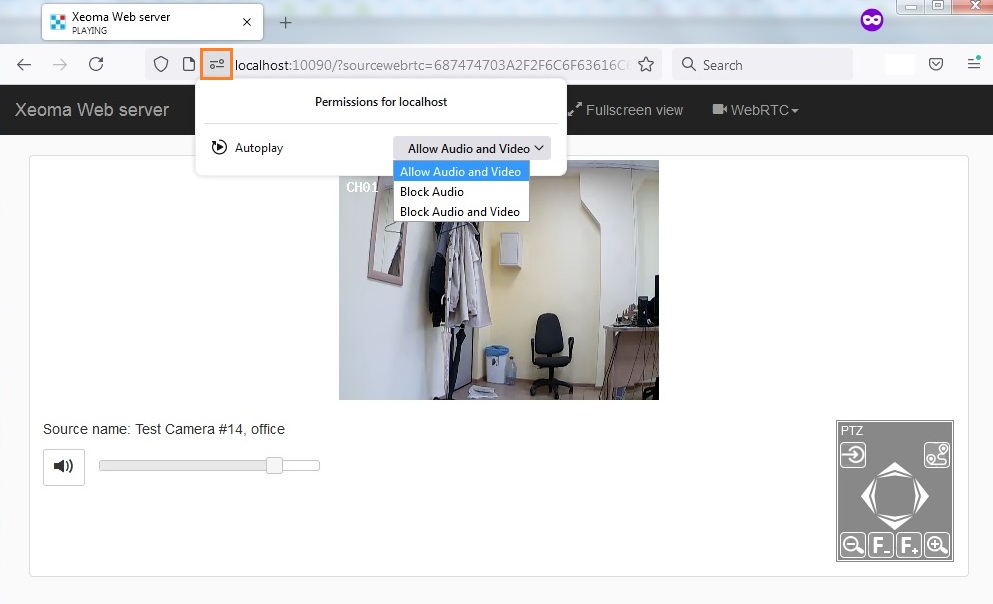
Task: Open the Autoplay permission dropdown
Action: (472, 148)
